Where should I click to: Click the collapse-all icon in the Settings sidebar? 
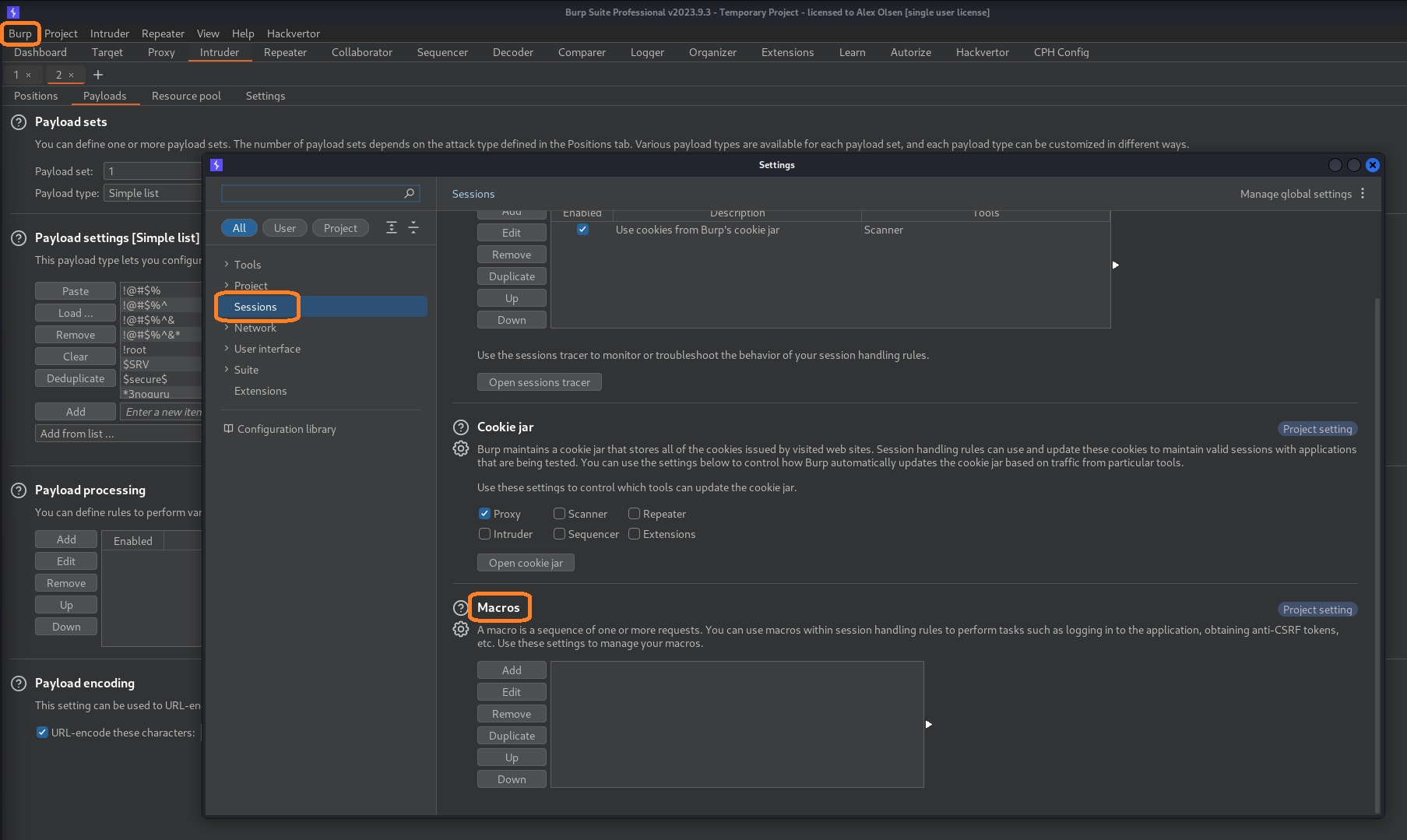(413, 227)
